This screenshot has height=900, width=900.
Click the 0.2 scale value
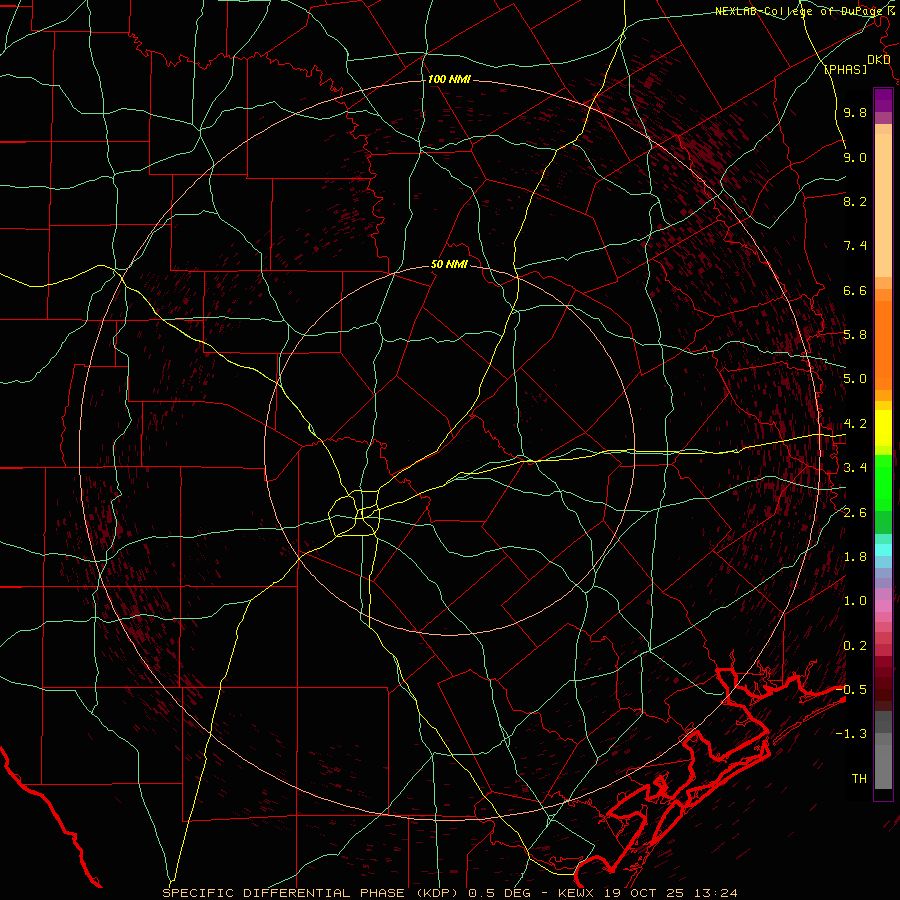(855, 646)
